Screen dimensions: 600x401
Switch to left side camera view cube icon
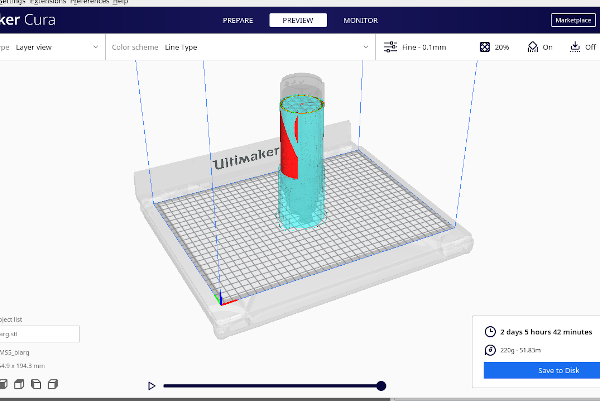[x=36, y=384]
